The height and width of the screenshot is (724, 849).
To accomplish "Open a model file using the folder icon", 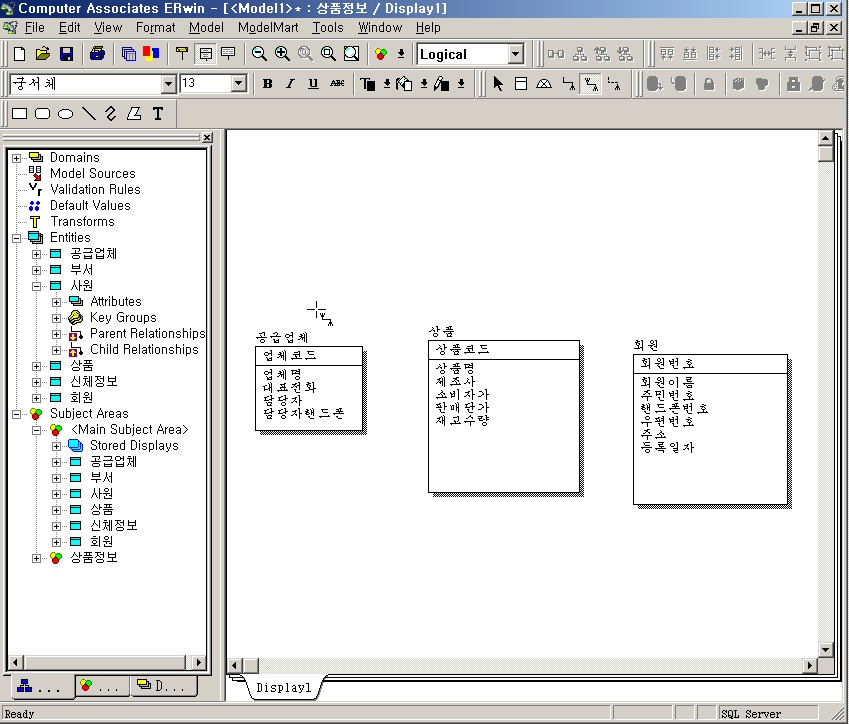I will (x=42, y=54).
